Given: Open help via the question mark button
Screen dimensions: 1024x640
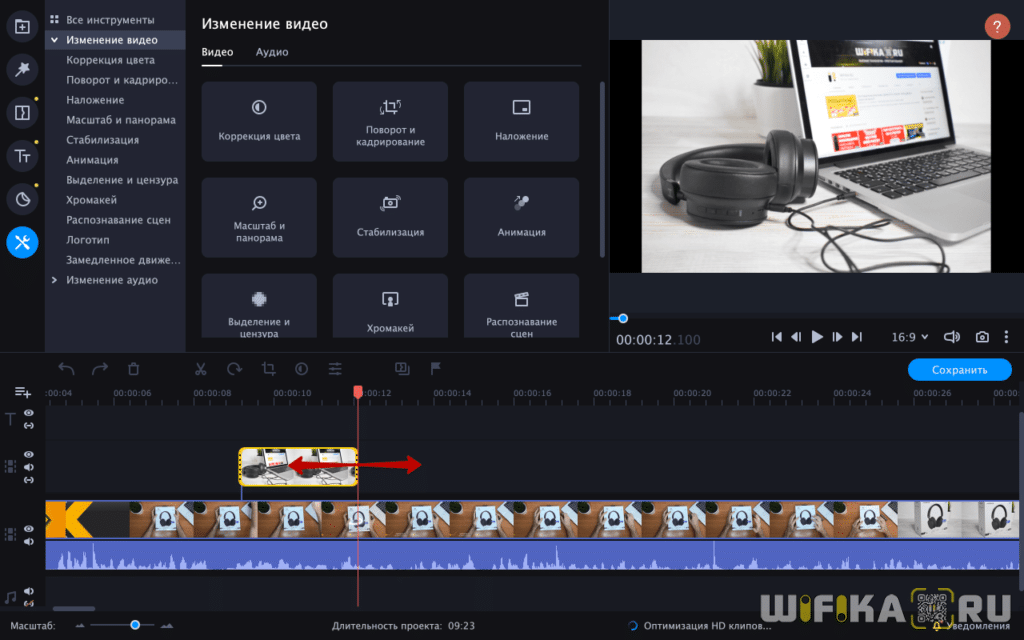Looking at the screenshot, I should [x=997, y=26].
